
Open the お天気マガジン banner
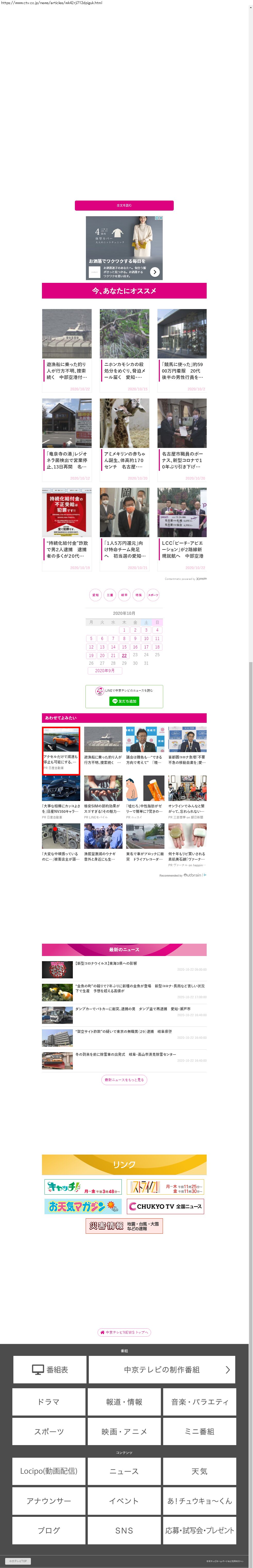pyautogui.click(x=83, y=1206)
